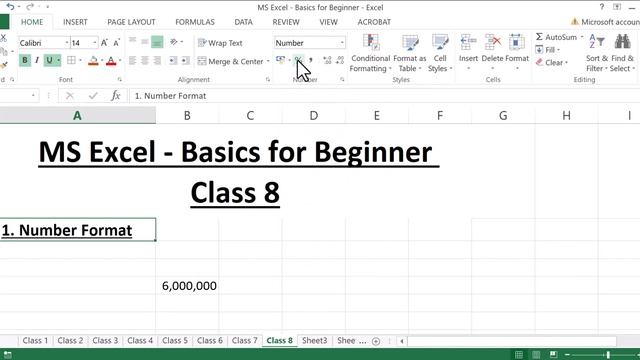Click the Borders icon

[x=71, y=60]
